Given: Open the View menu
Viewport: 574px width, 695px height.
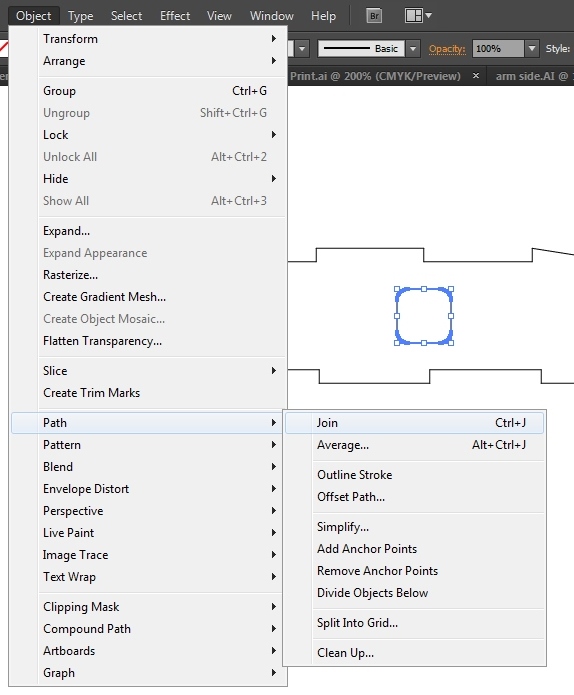Looking at the screenshot, I should 219,16.
